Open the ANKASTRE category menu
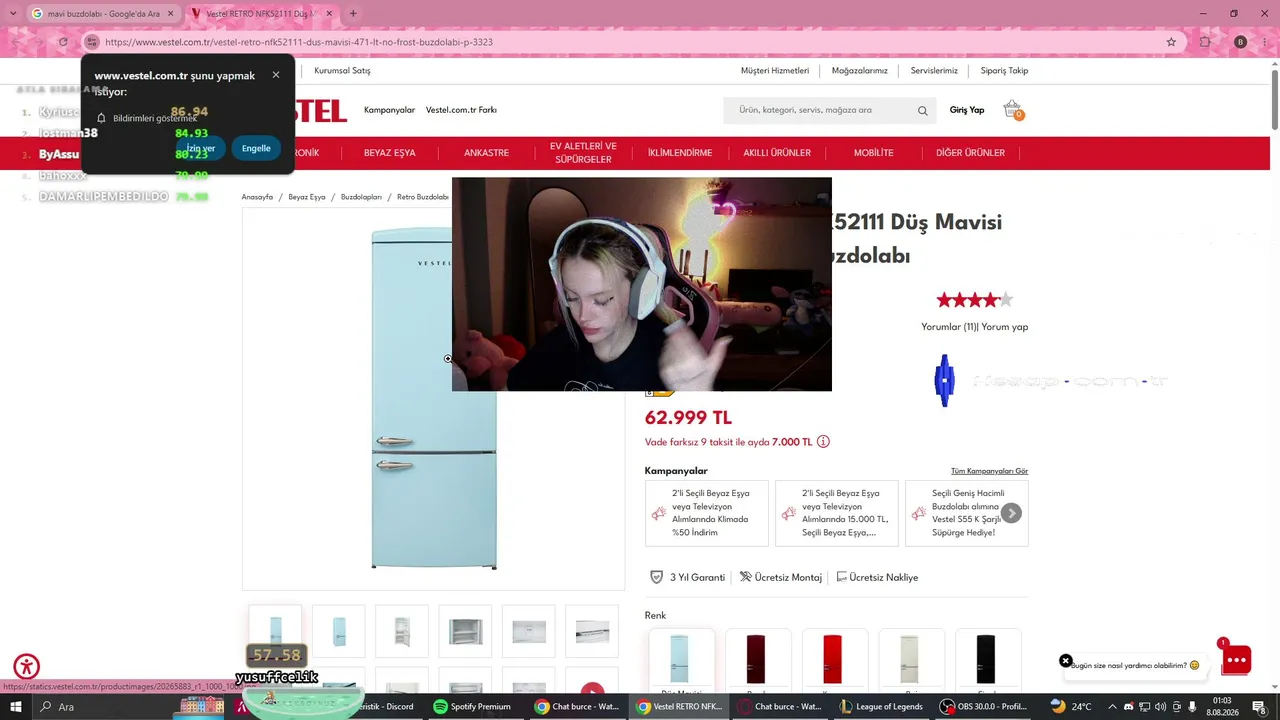The height and width of the screenshot is (720, 1280). click(x=486, y=153)
